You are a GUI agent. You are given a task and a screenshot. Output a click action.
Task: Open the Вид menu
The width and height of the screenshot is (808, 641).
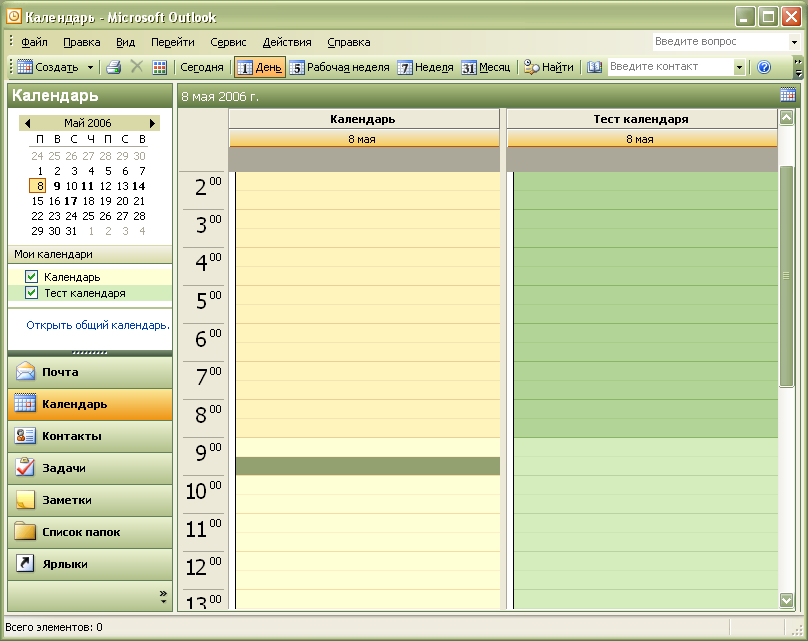[x=125, y=42]
